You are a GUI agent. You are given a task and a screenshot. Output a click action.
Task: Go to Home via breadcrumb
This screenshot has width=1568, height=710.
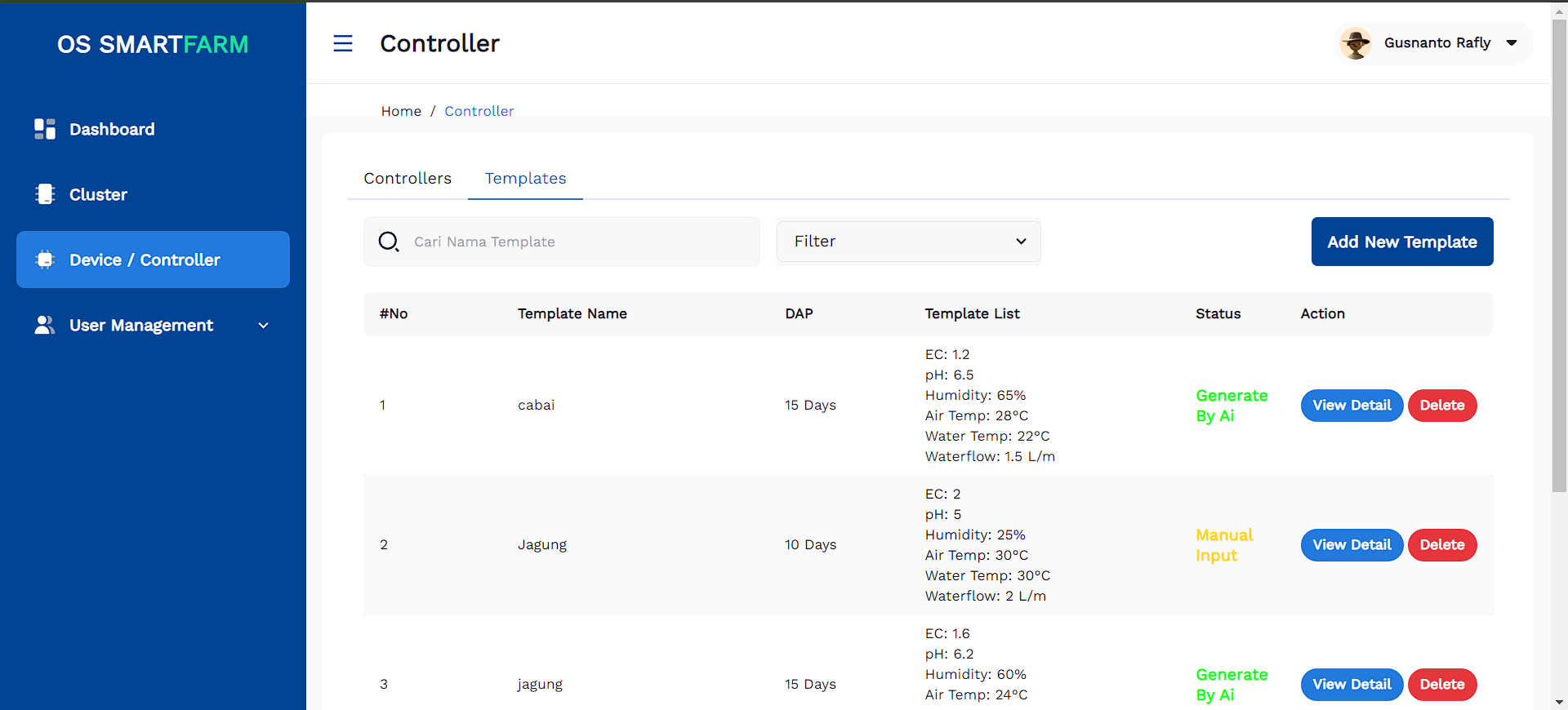401,111
